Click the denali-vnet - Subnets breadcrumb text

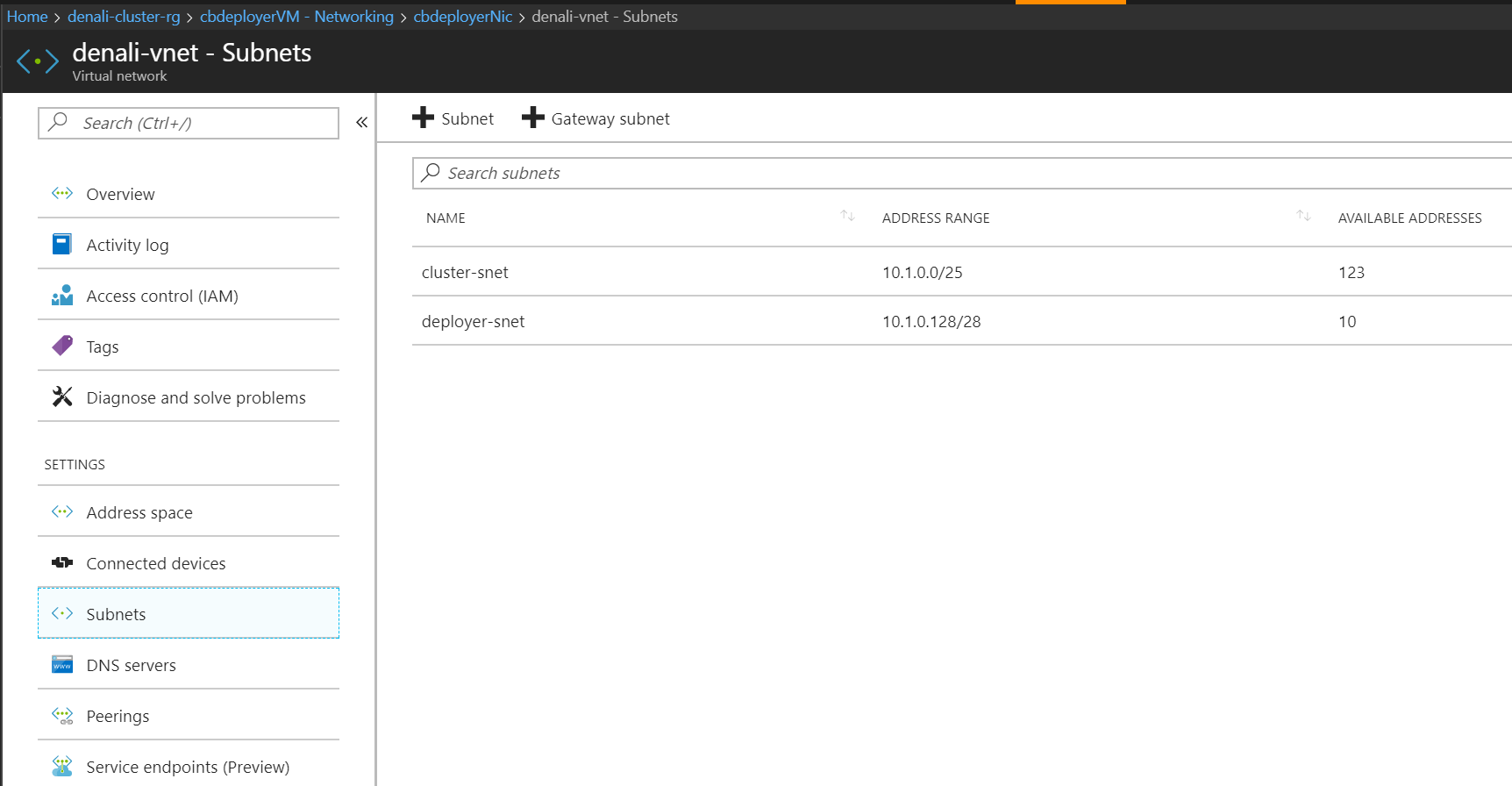click(x=604, y=17)
